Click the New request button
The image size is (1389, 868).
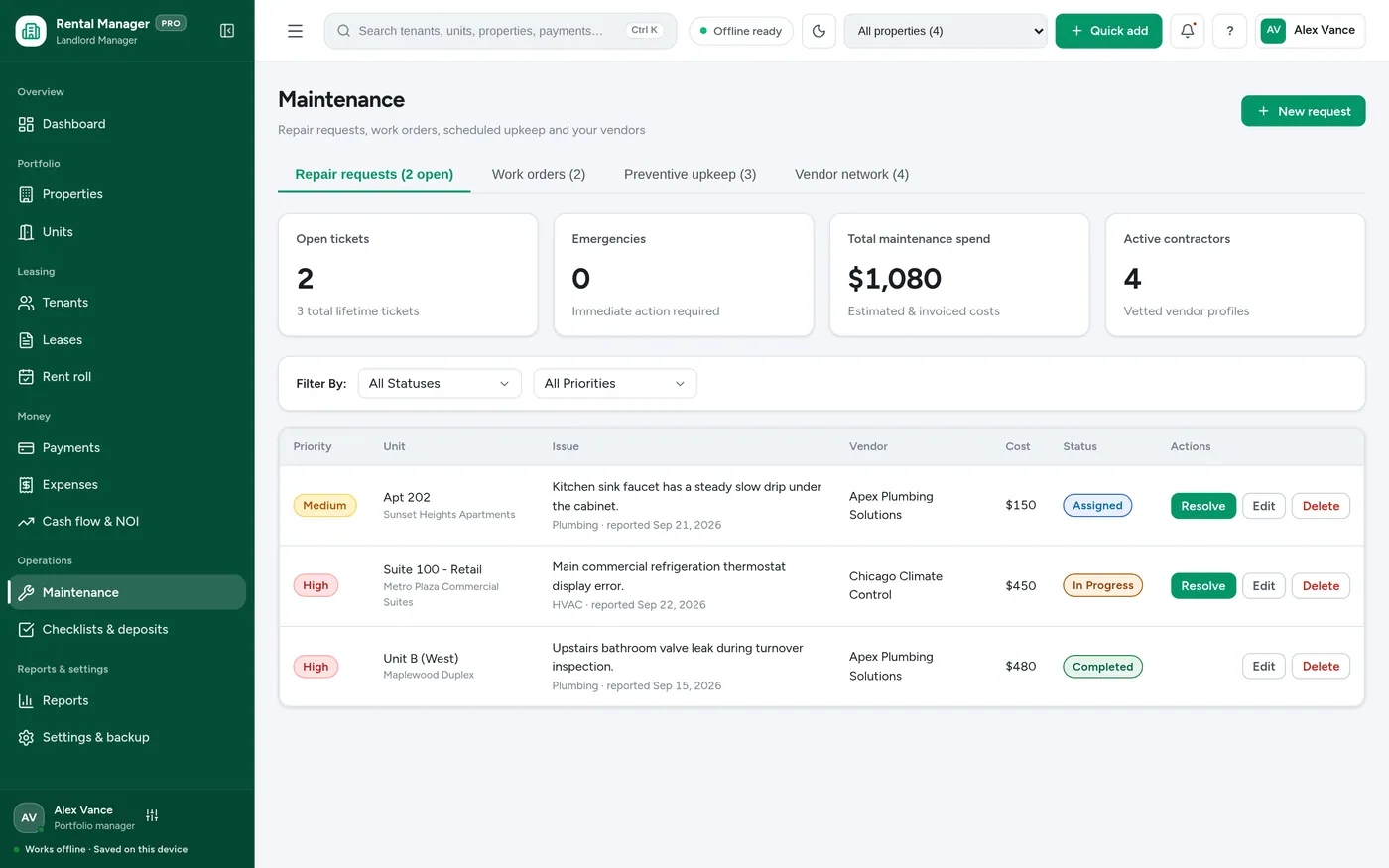tap(1304, 111)
